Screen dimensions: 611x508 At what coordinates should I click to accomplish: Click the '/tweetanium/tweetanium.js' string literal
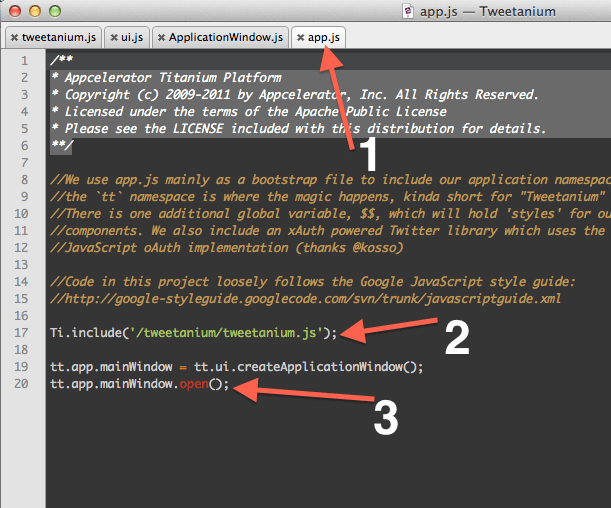[x=226, y=333]
